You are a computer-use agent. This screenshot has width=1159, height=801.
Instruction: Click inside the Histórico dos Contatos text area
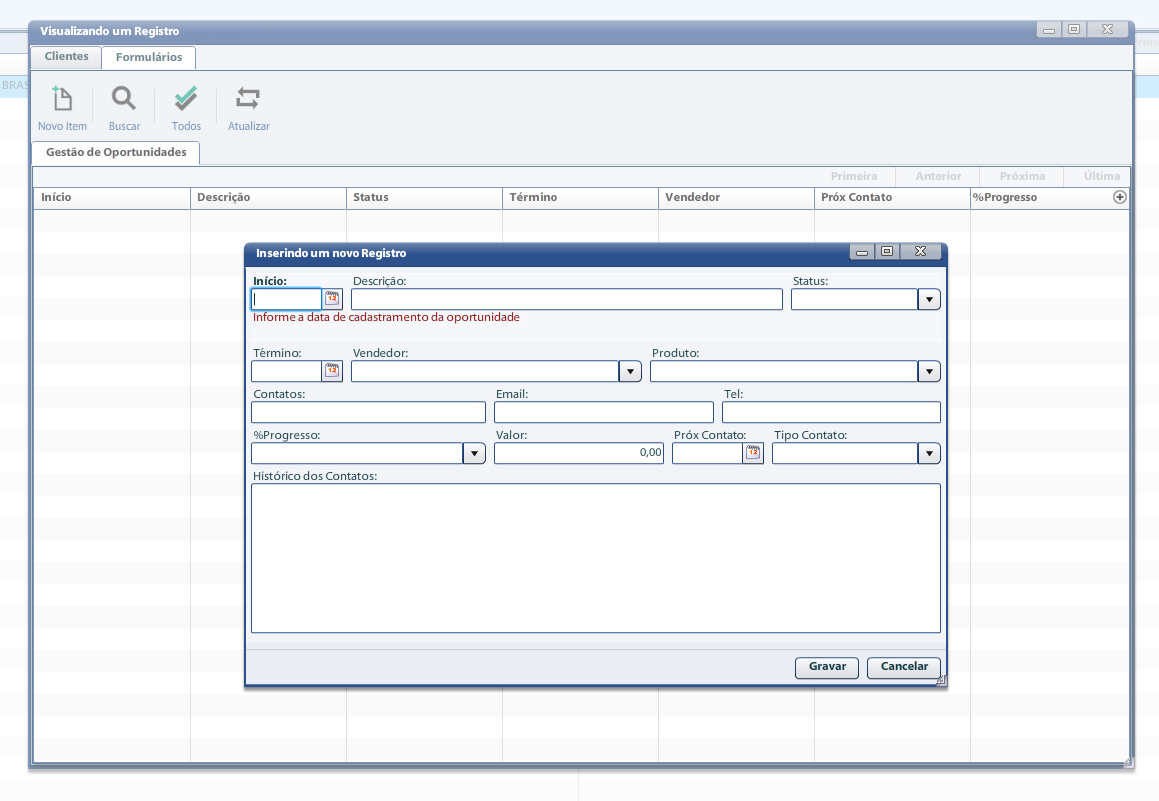[x=596, y=558]
